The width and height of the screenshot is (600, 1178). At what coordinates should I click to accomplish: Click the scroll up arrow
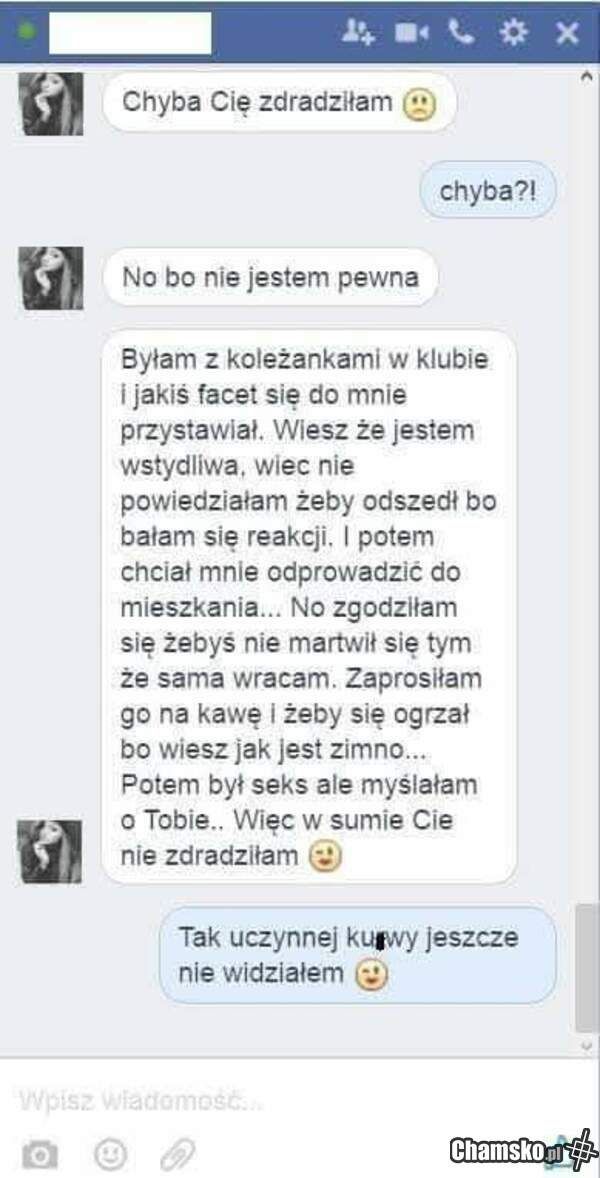(586, 75)
